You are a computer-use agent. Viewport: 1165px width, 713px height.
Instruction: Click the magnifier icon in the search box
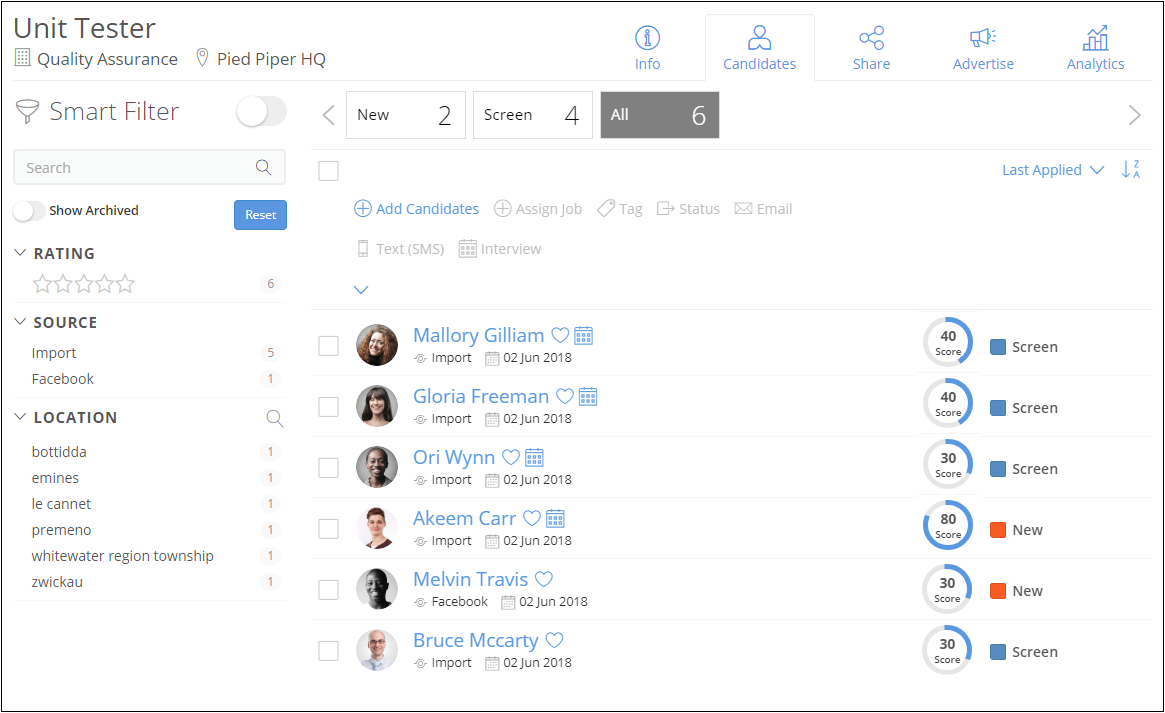click(x=264, y=168)
